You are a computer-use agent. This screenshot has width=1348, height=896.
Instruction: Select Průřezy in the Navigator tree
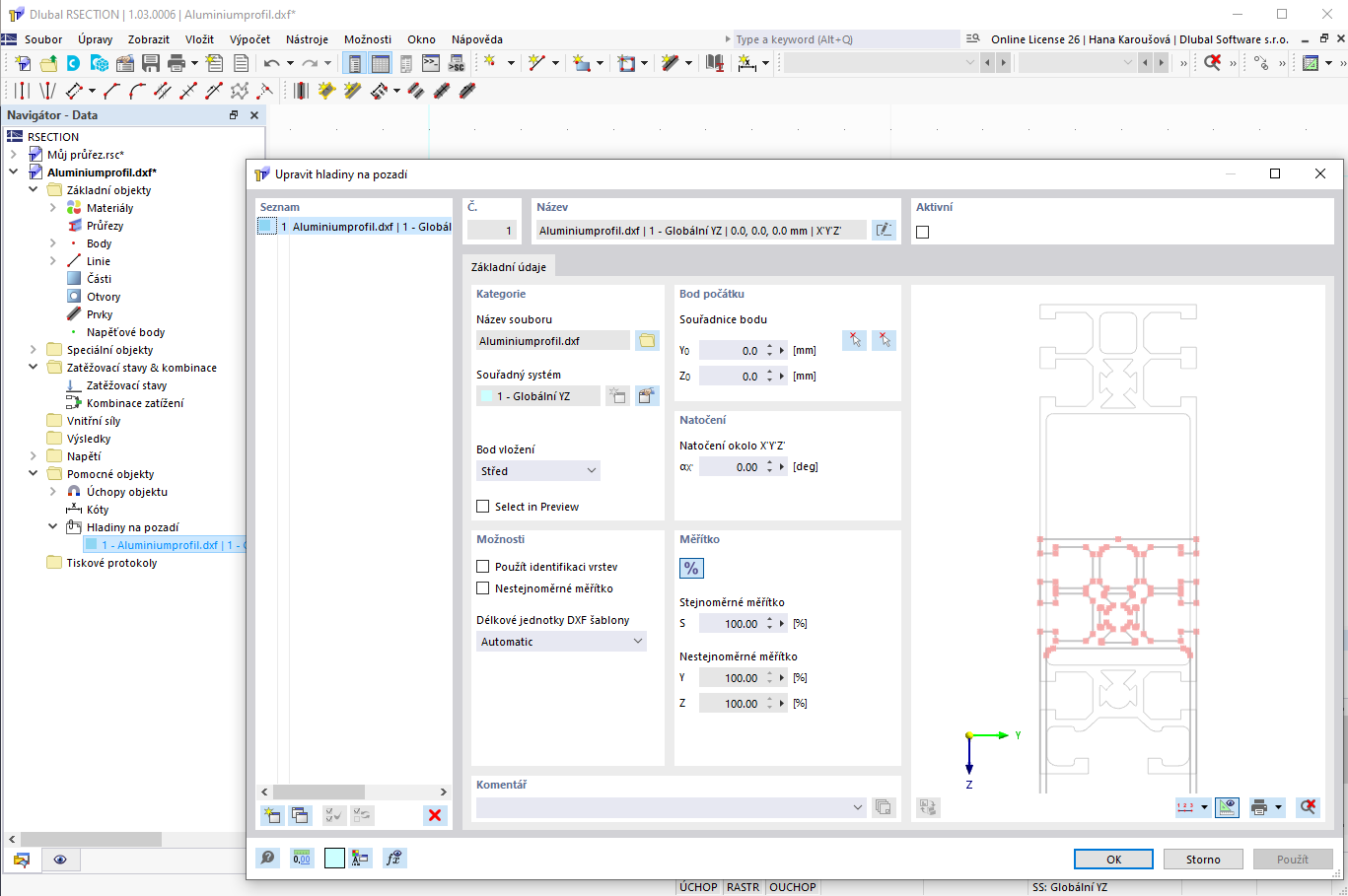tap(105, 226)
